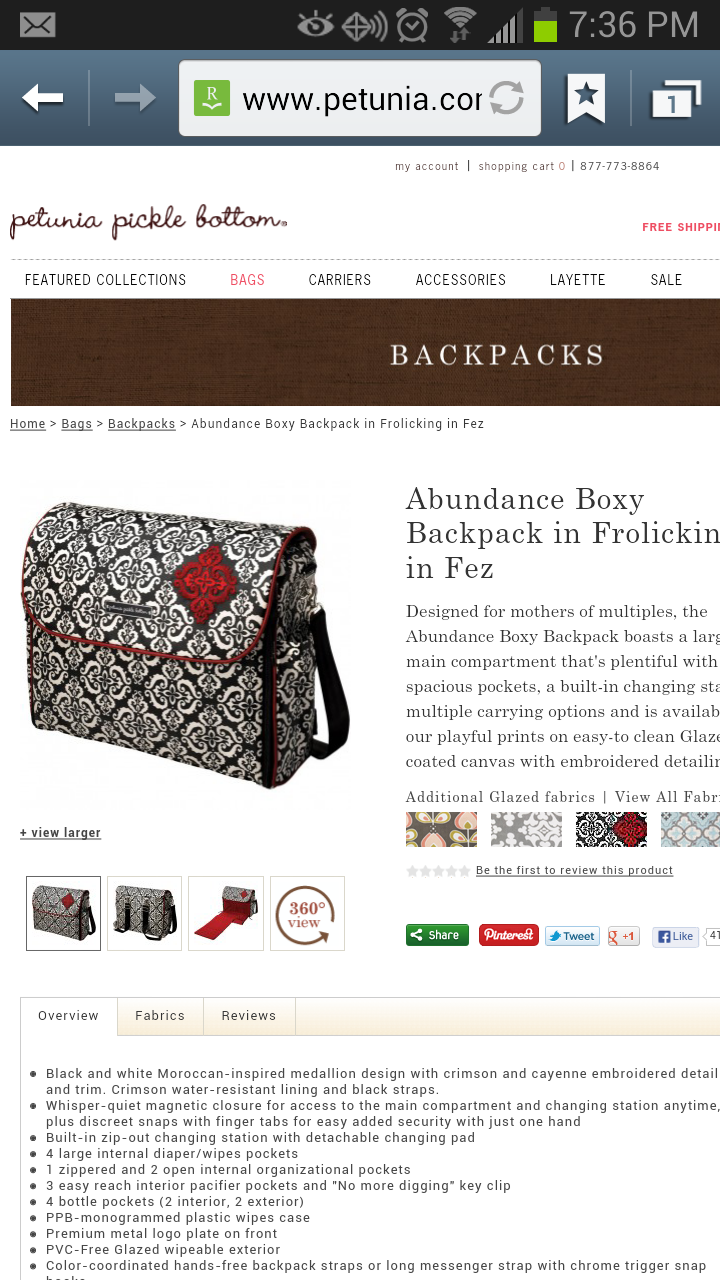Tap the browser forward arrow

135,98
